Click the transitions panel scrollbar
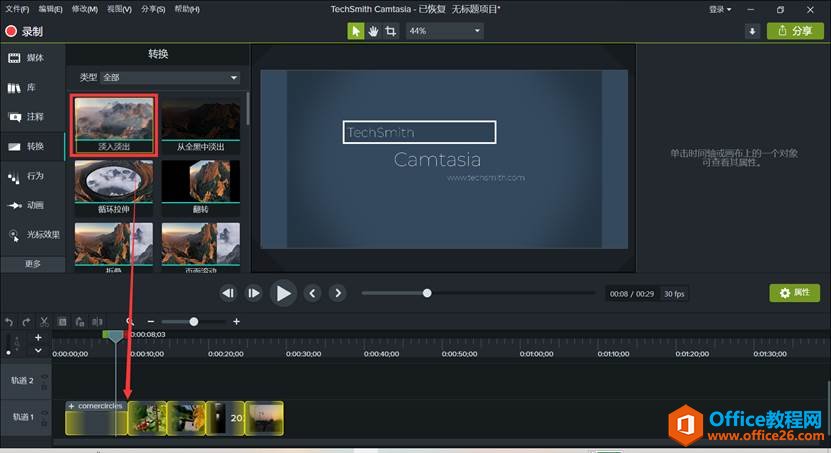 [247, 110]
